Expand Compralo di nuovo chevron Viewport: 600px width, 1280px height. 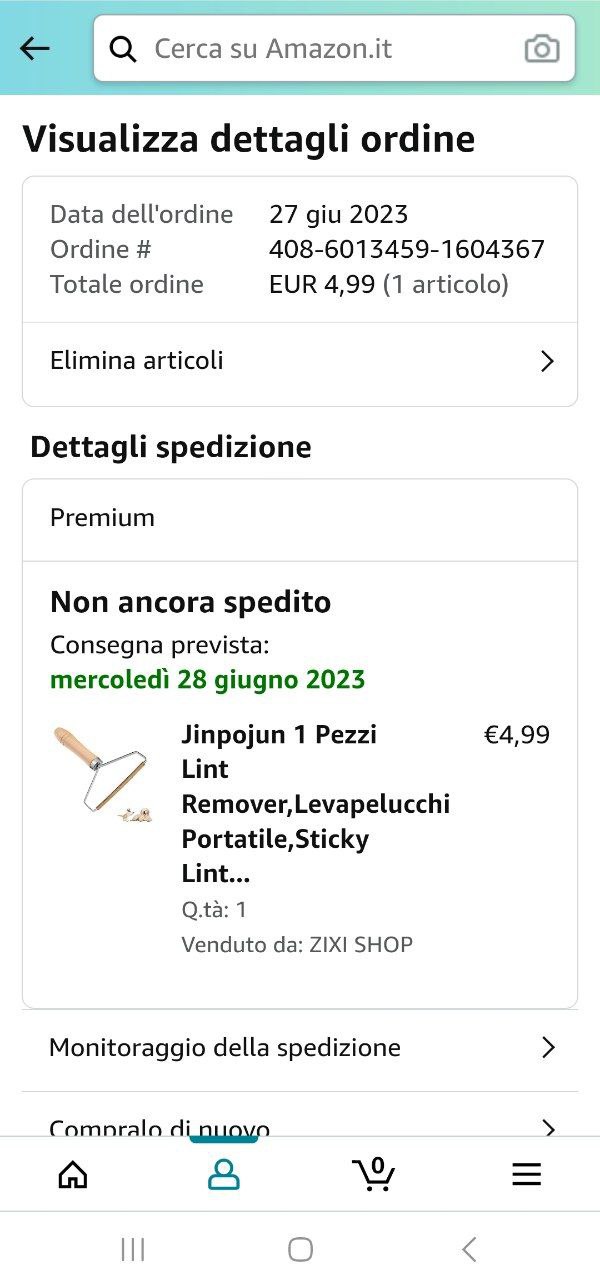point(547,1128)
